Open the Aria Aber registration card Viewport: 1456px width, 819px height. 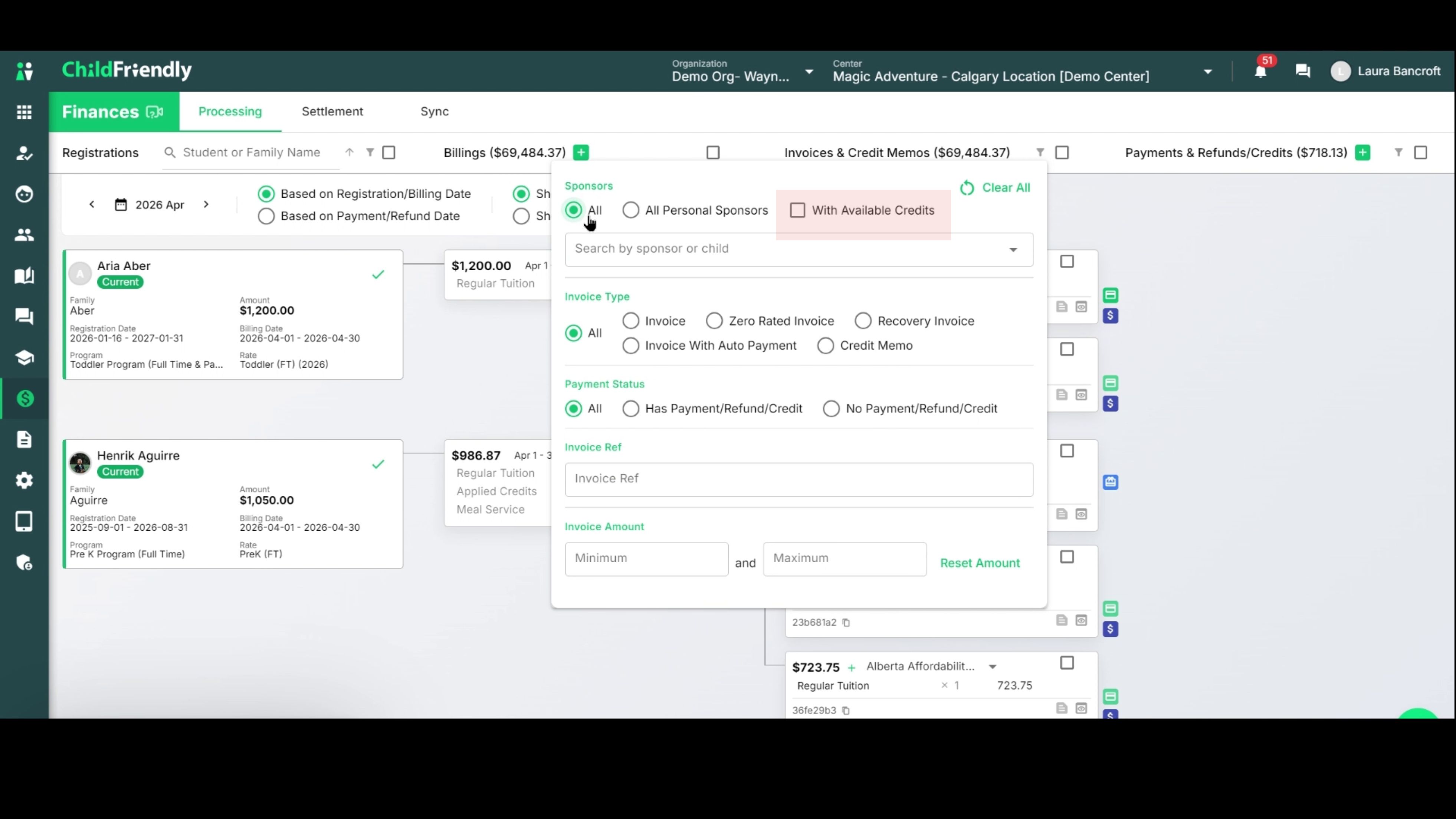pos(233,315)
